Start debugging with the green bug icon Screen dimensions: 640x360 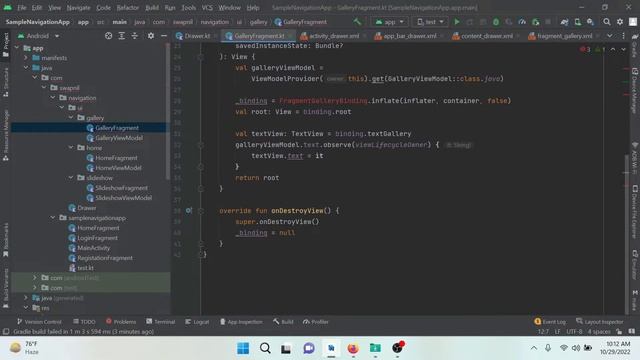496,22
